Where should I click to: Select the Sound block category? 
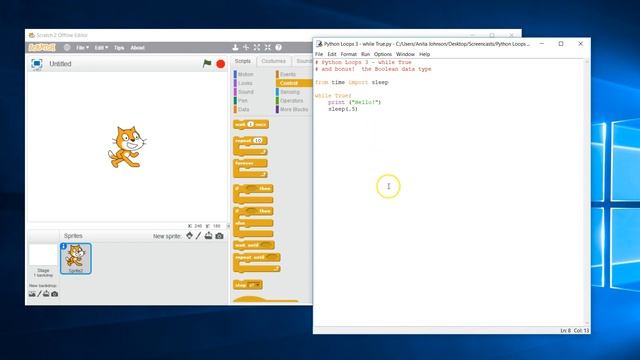coord(246,92)
